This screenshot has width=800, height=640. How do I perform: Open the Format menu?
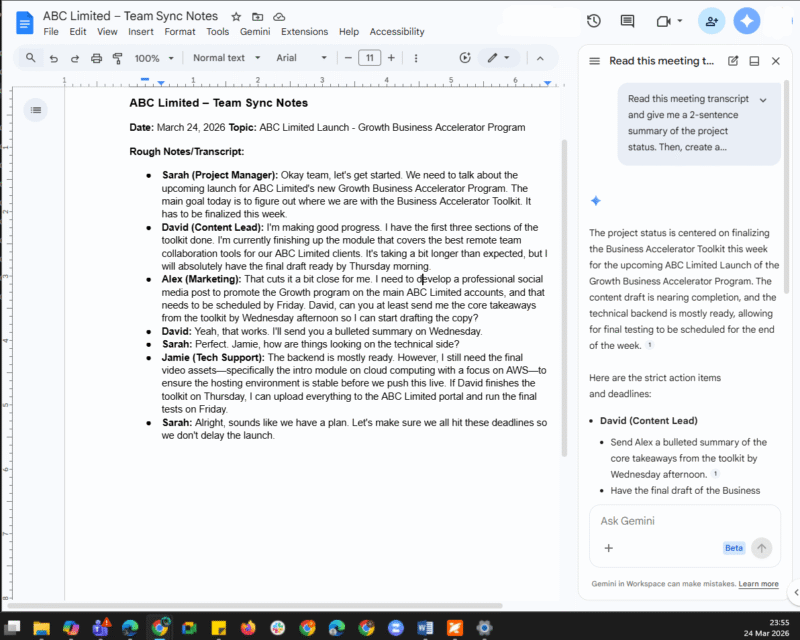[180, 32]
